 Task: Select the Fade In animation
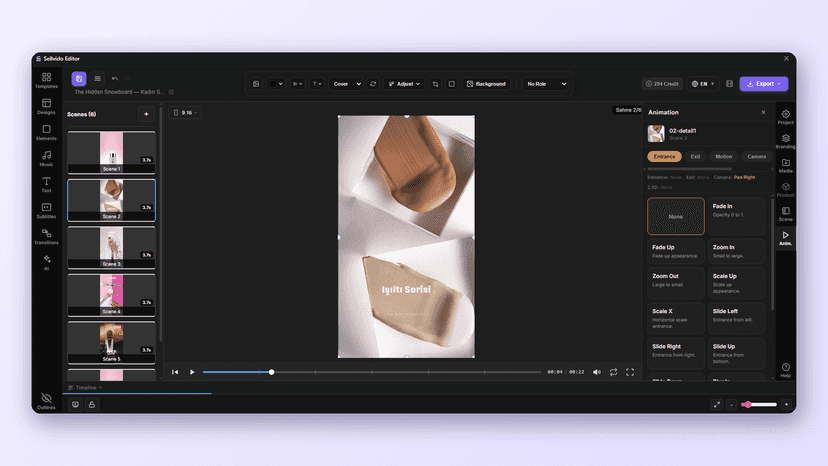736,216
